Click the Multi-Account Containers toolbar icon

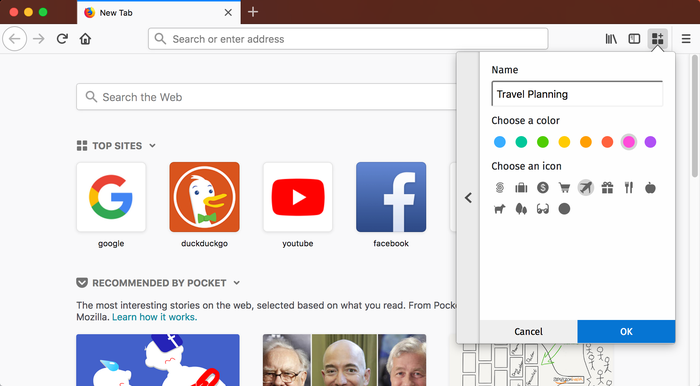[658, 39]
